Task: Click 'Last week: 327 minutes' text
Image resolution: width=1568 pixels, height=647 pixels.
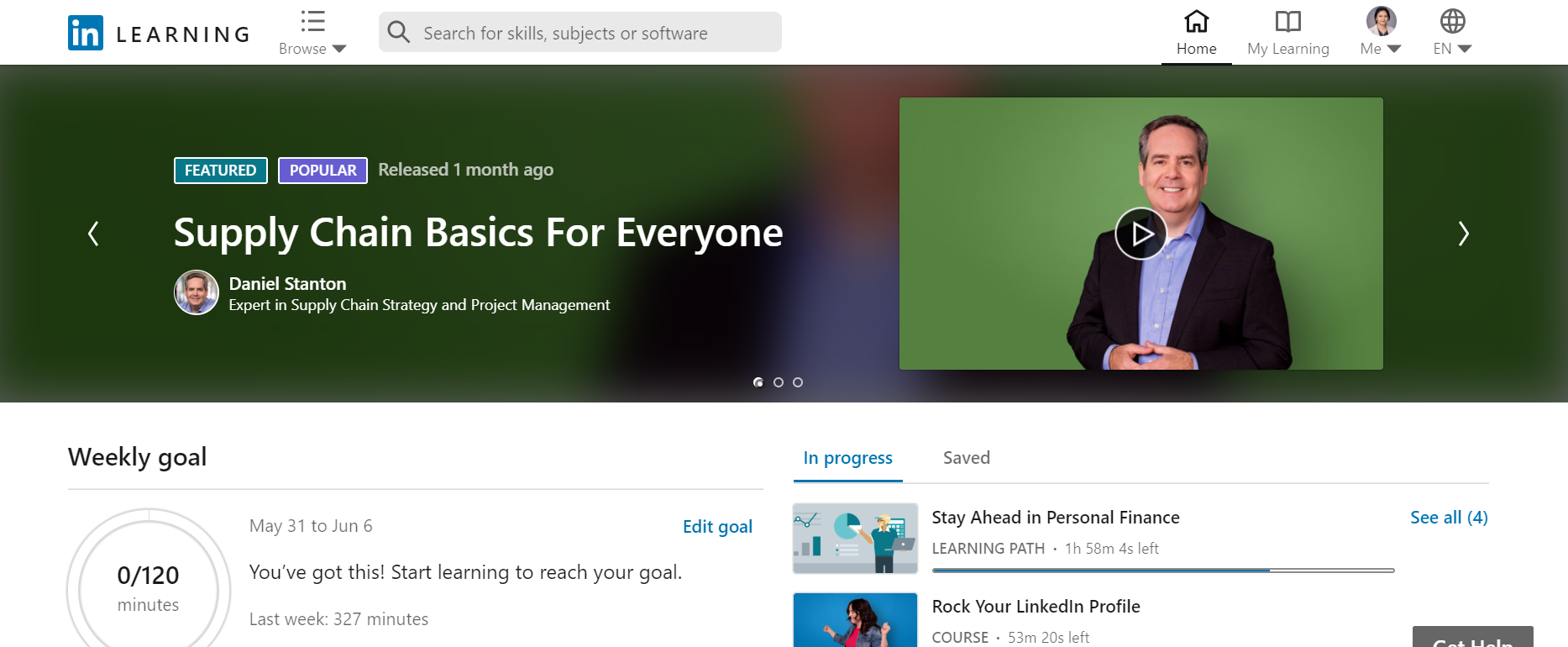Action: click(338, 619)
